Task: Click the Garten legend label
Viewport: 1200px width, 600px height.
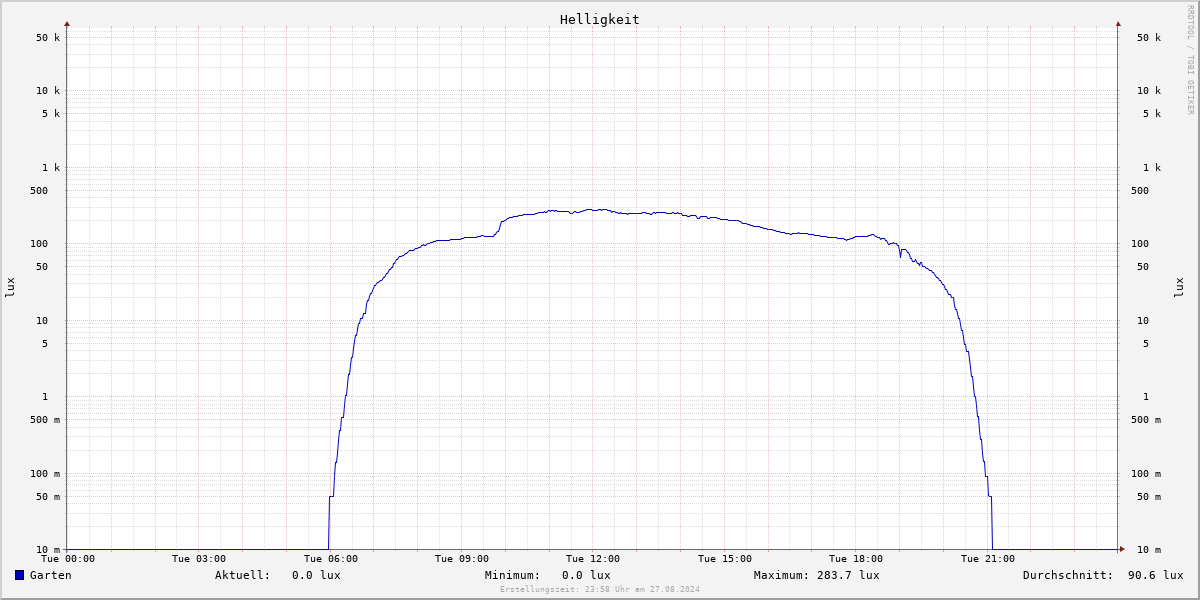Action: tap(50, 575)
